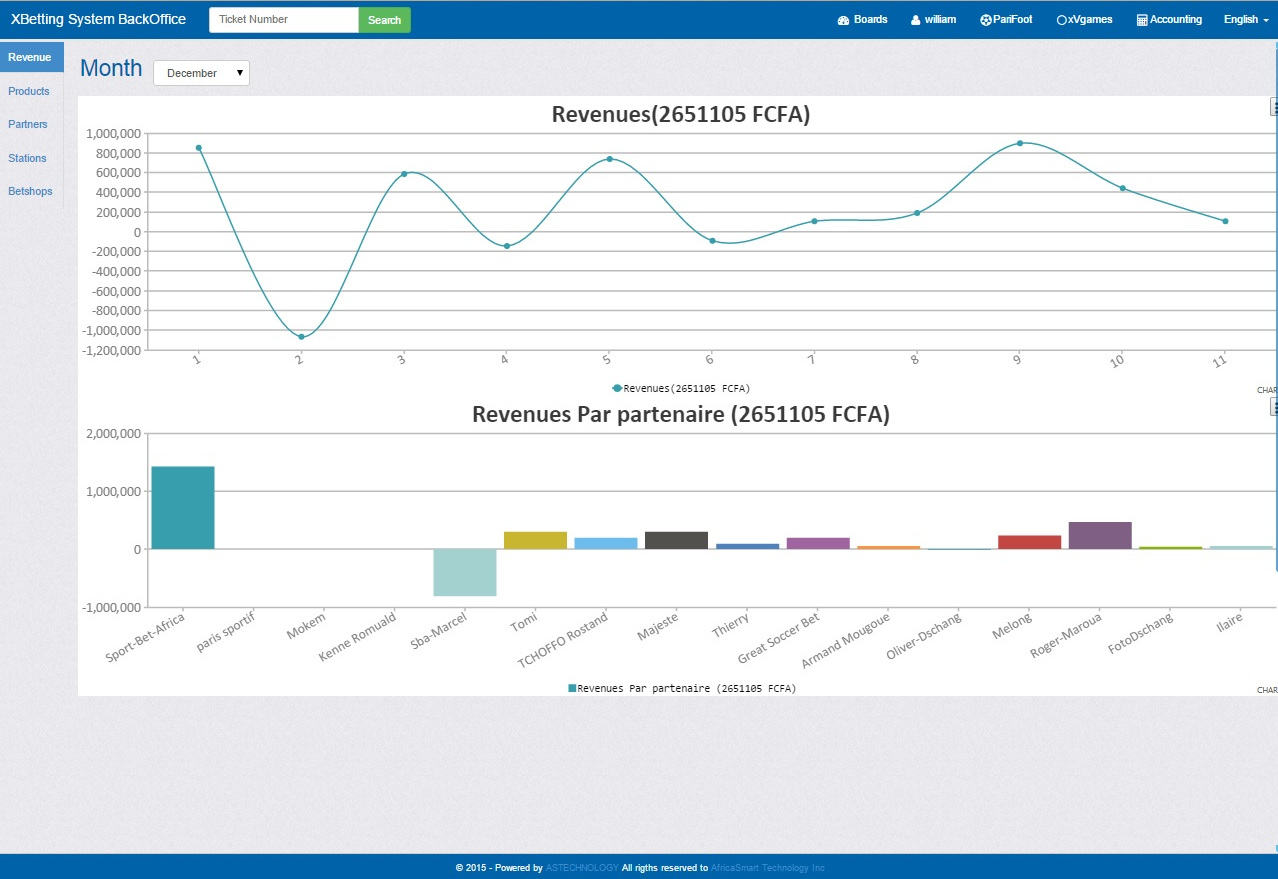Focus the Ticket Number input field
The image size is (1278, 879).
pyautogui.click(x=283, y=20)
